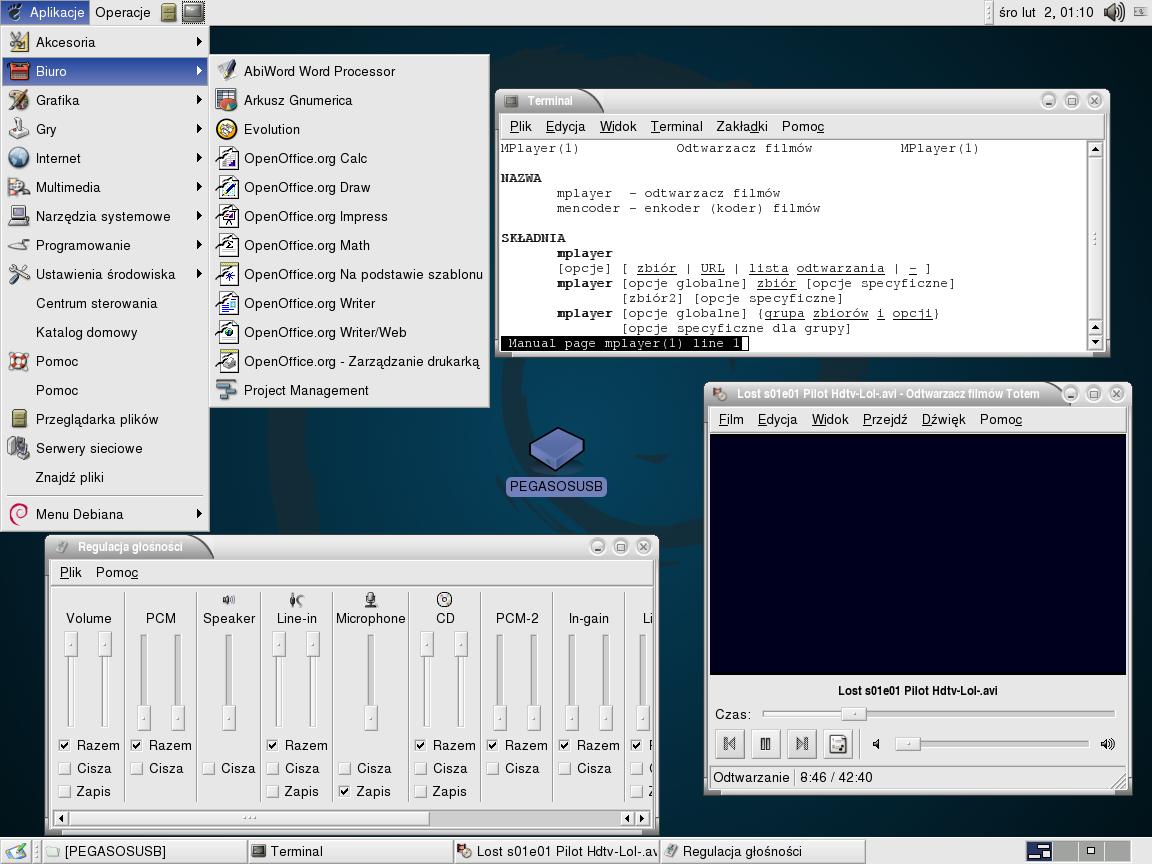The height and width of the screenshot is (864, 1152).
Task: Open Dźwięk menu in Totem
Action: 943,420
